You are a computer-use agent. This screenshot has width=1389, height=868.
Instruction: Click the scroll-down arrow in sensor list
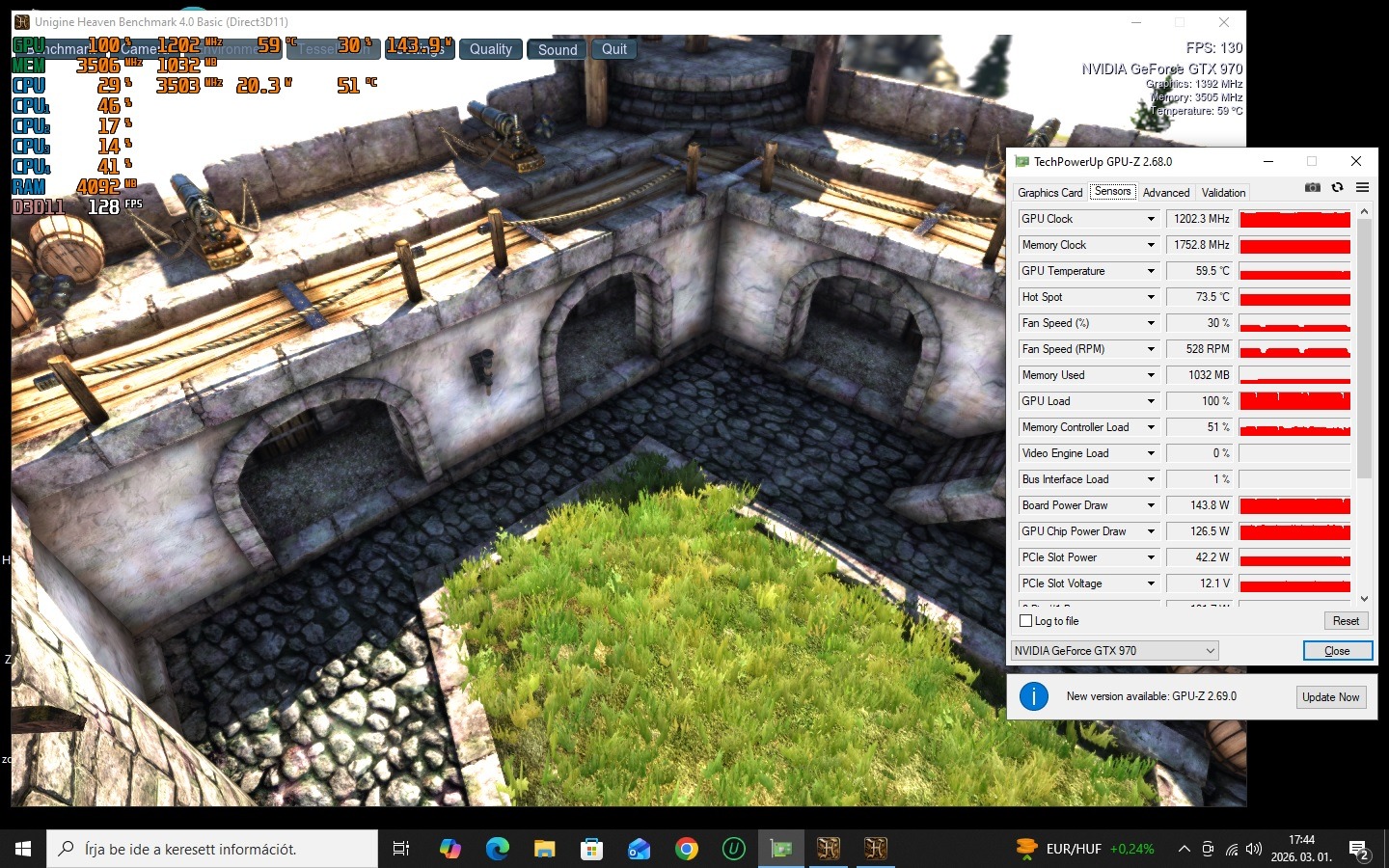pos(1364,598)
